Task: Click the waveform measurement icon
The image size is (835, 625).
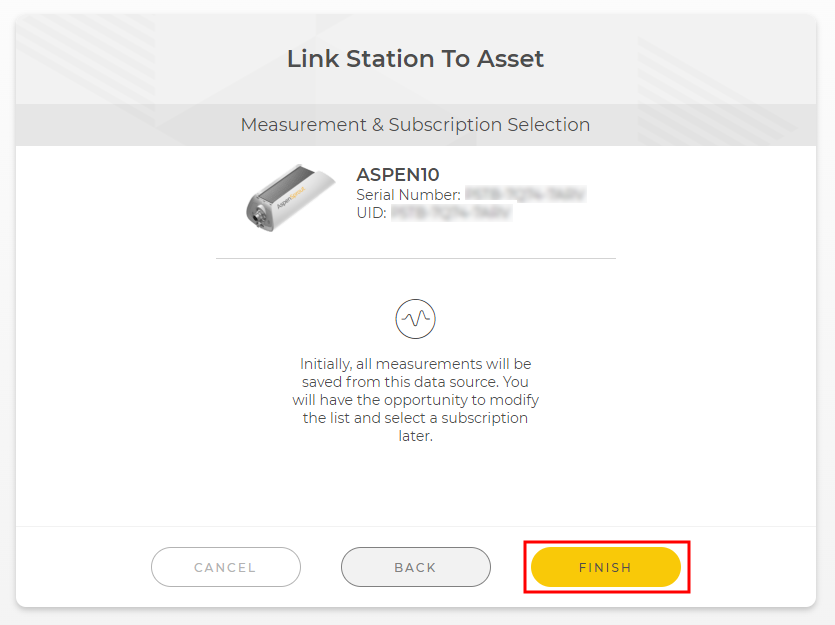Action: (x=415, y=319)
